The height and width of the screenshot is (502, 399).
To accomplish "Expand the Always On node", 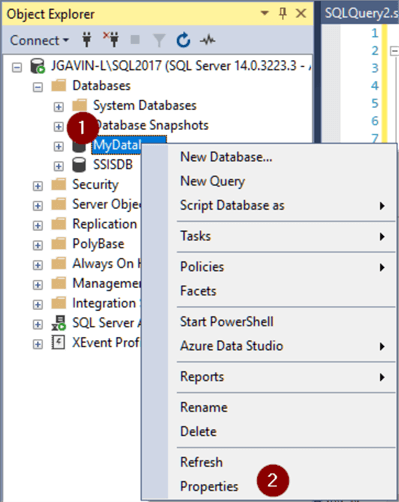I will click(38, 265).
